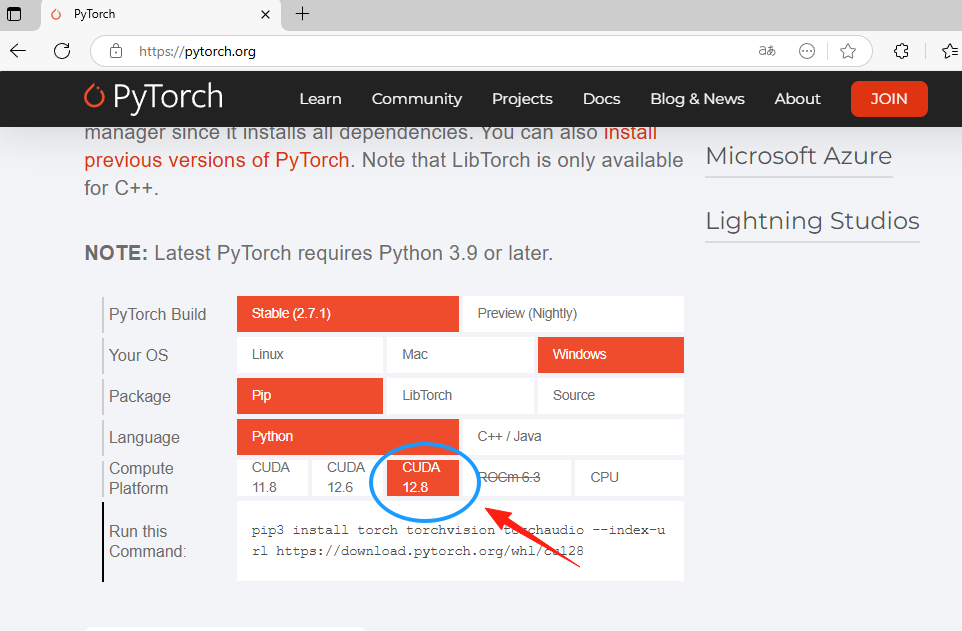Select the Preview (Nightly) build option
The height and width of the screenshot is (631, 962).
pos(572,314)
